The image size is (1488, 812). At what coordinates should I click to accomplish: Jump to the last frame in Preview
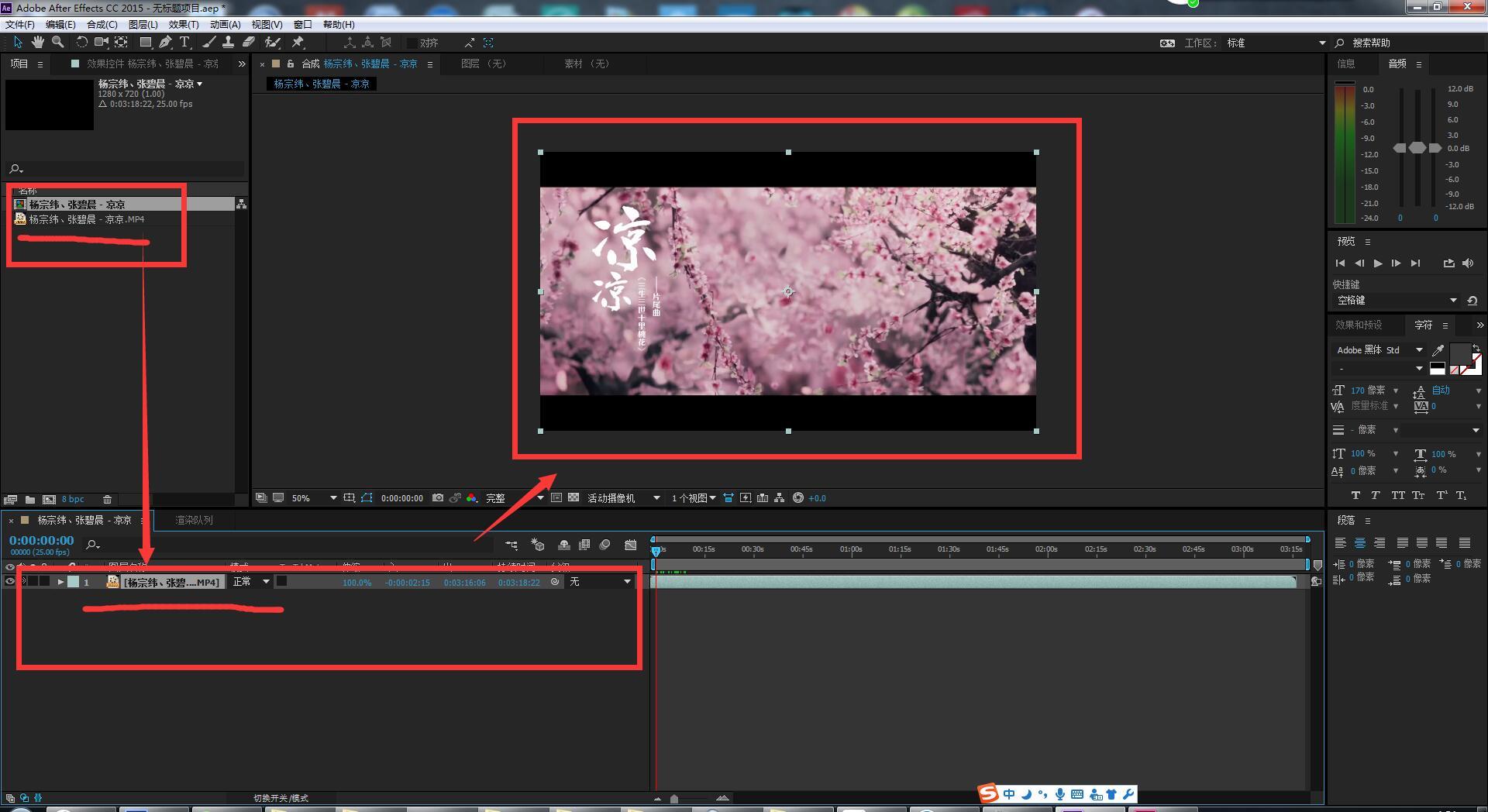coord(1415,263)
